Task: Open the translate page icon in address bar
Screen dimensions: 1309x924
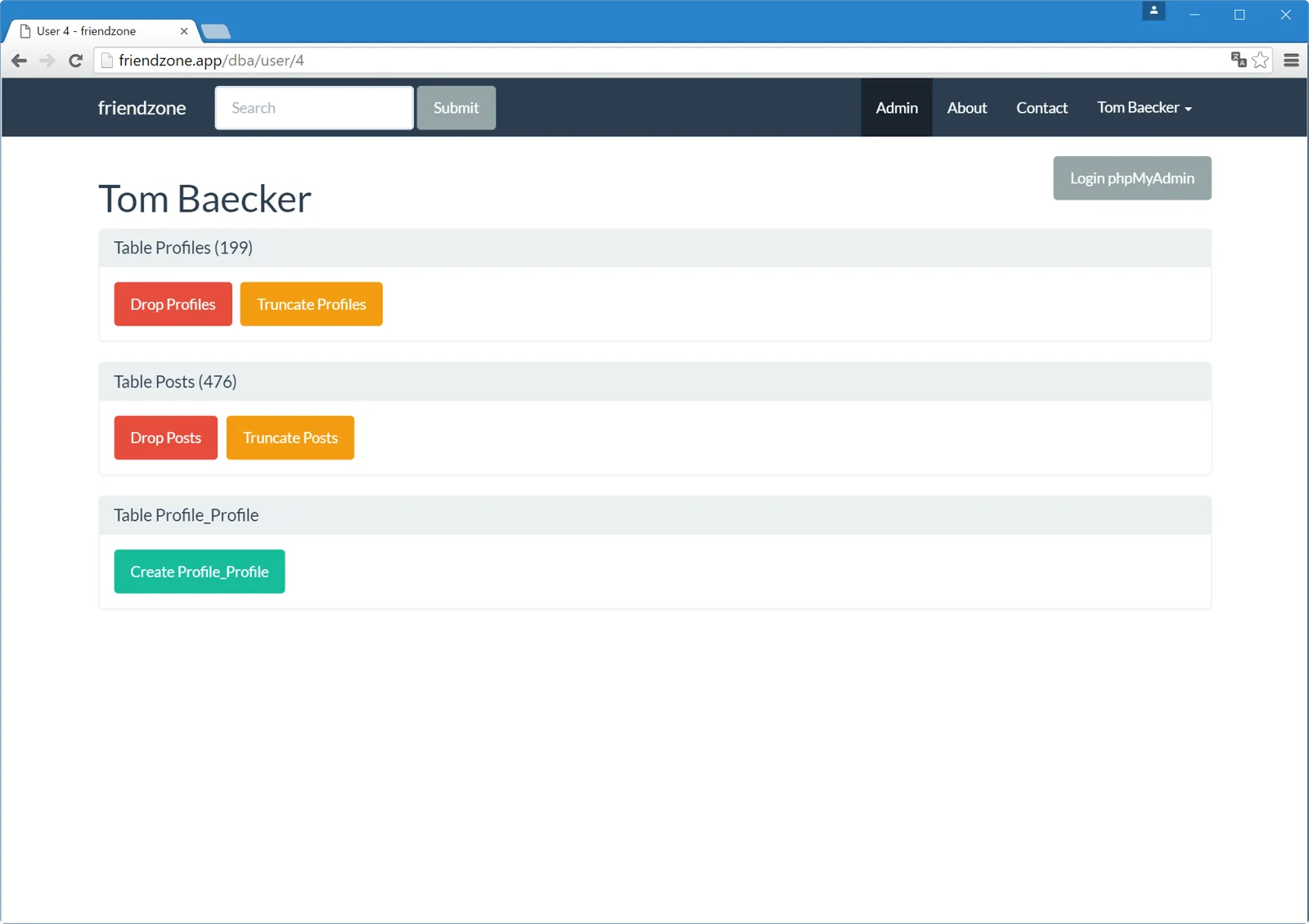Action: click(1239, 60)
